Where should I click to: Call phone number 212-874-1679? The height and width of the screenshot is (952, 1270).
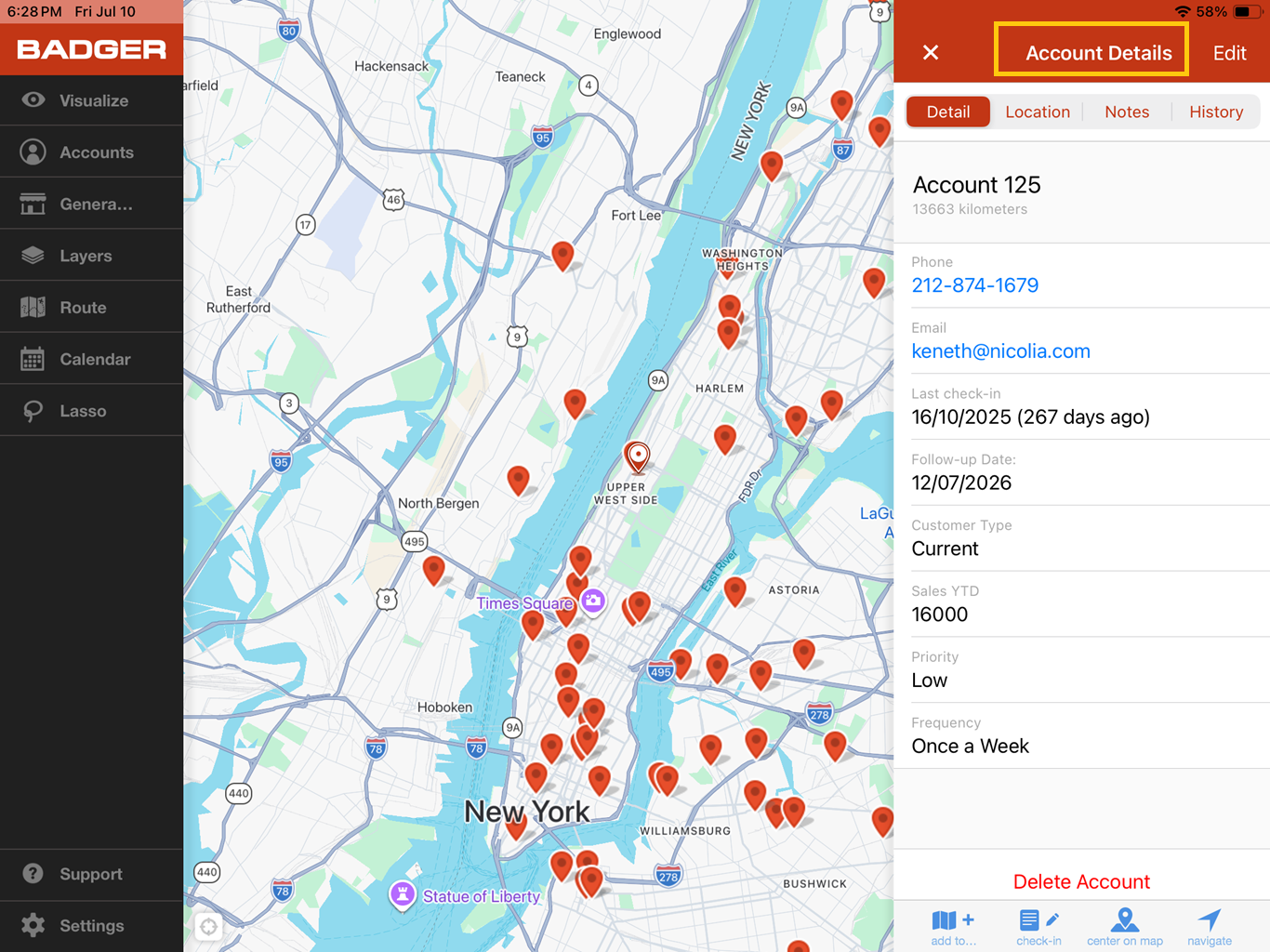click(974, 285)
